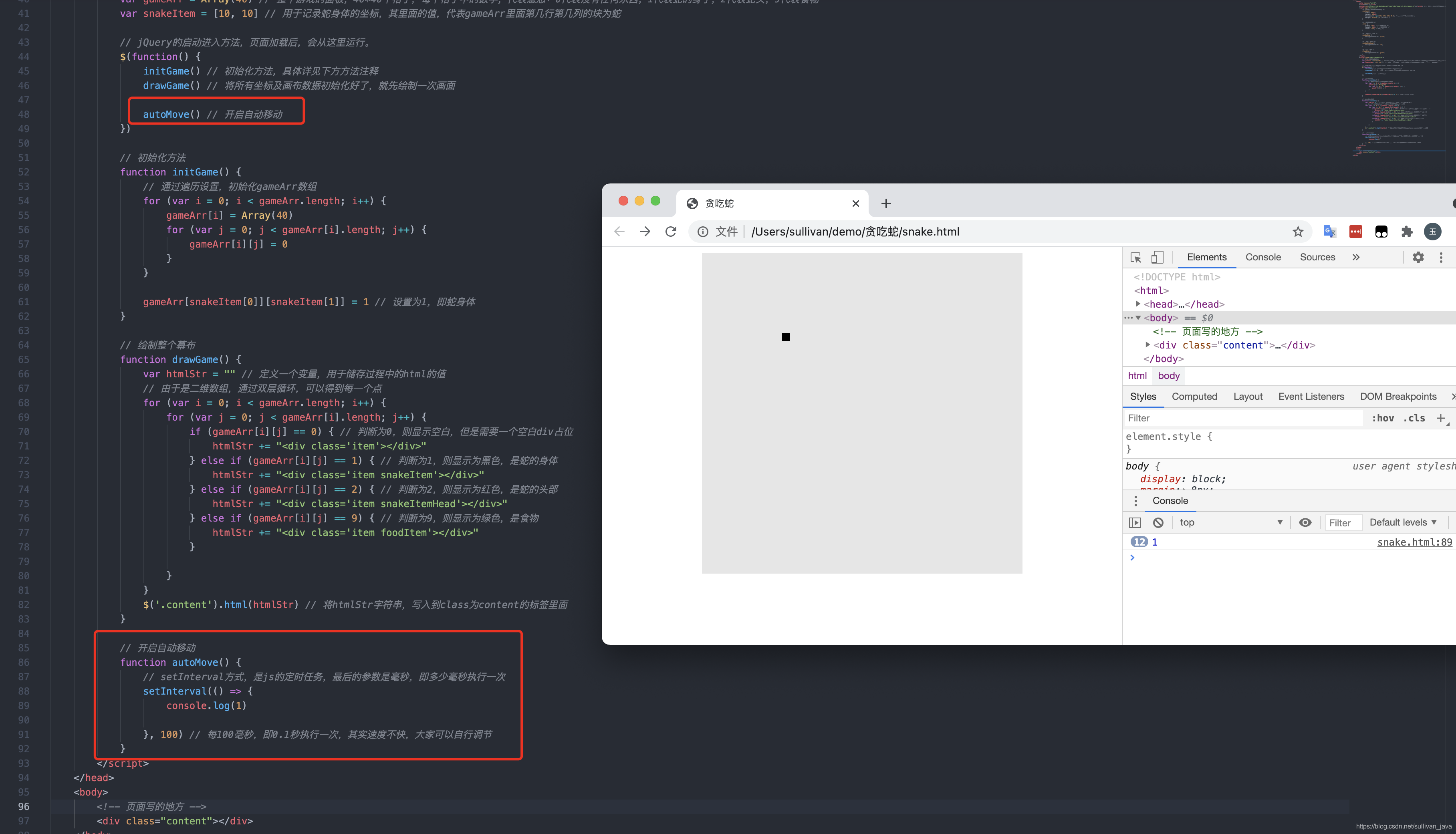This screenshot has width=1456, height=834.
Task: Open the JavaScript context dropdown showing top
Action: tap(1231, 522)
